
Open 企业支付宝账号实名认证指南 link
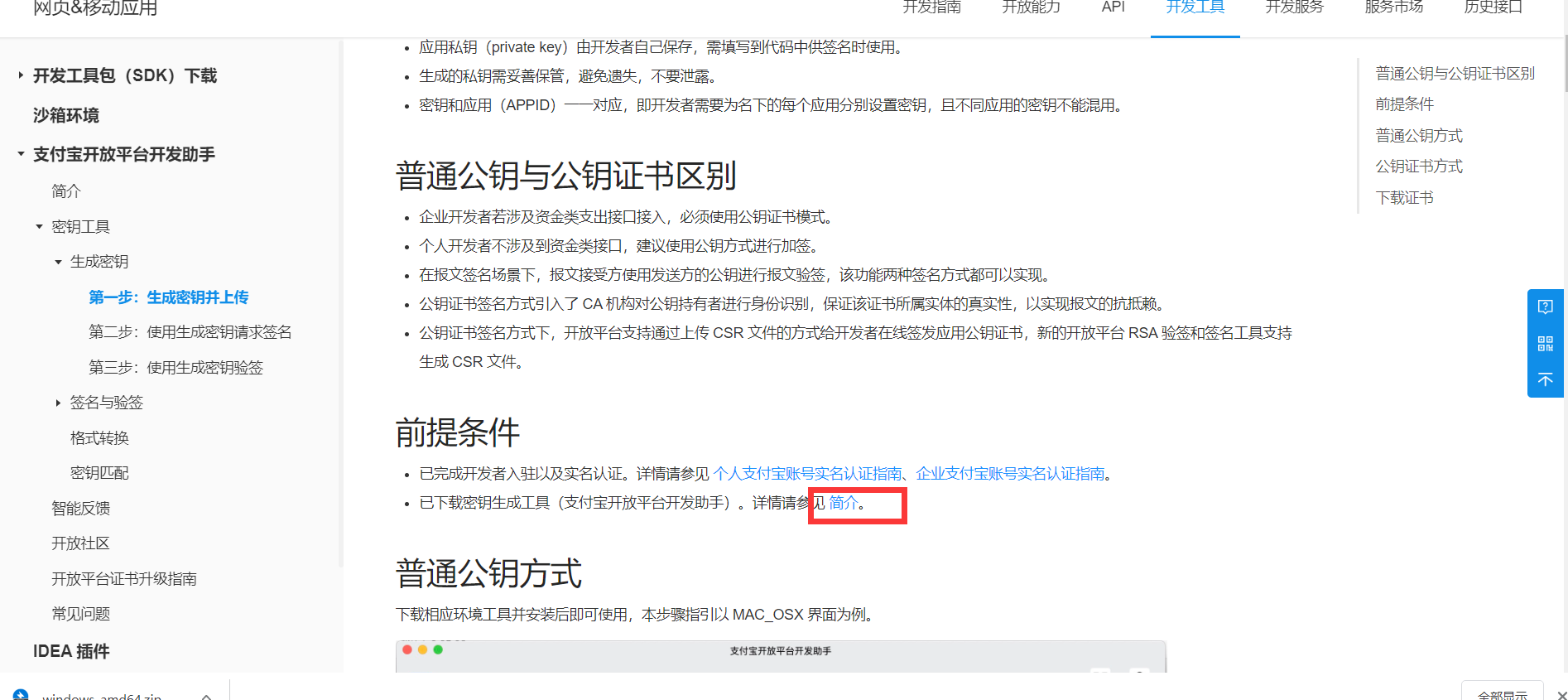tap(1010, 474)
